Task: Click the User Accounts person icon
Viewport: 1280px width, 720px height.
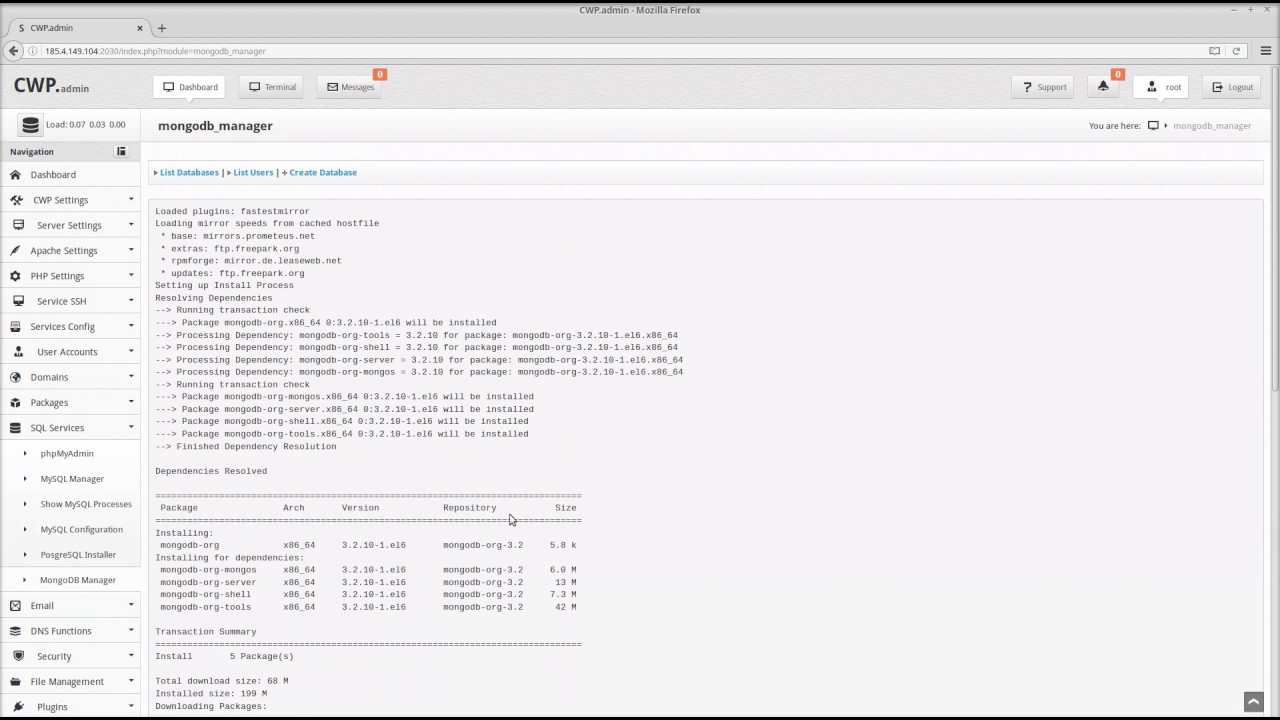Action: [19, 352]
